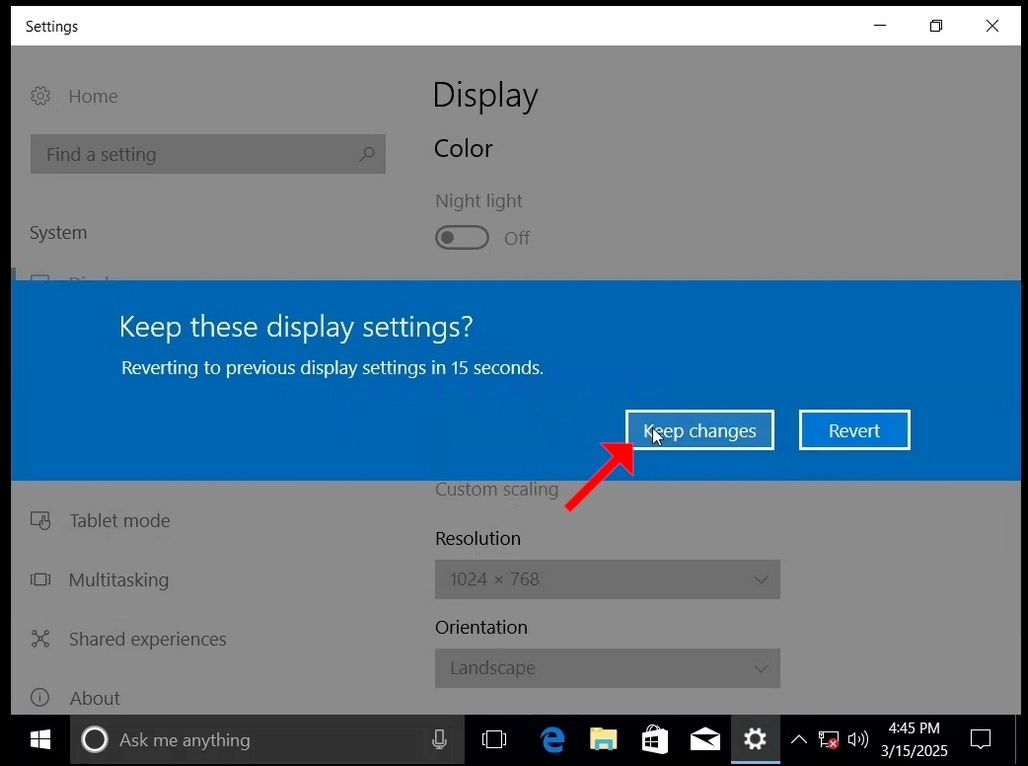This screenshot has width=1028, height=766.
Task: Click the Home gear icon
Action: point(41,96)
